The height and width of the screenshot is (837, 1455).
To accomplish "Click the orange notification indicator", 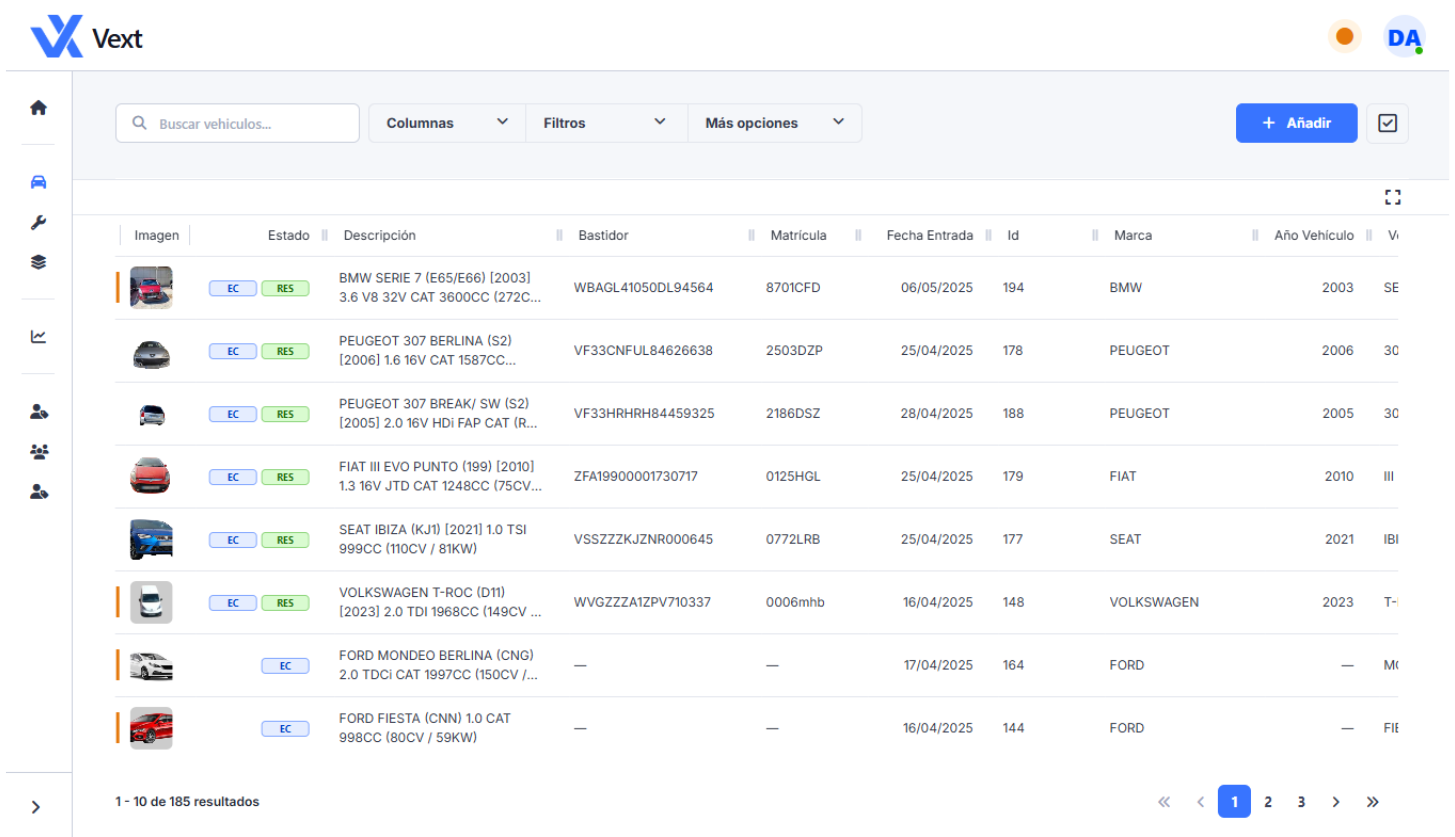I will pyautogui.click(x=1344, y=37).
